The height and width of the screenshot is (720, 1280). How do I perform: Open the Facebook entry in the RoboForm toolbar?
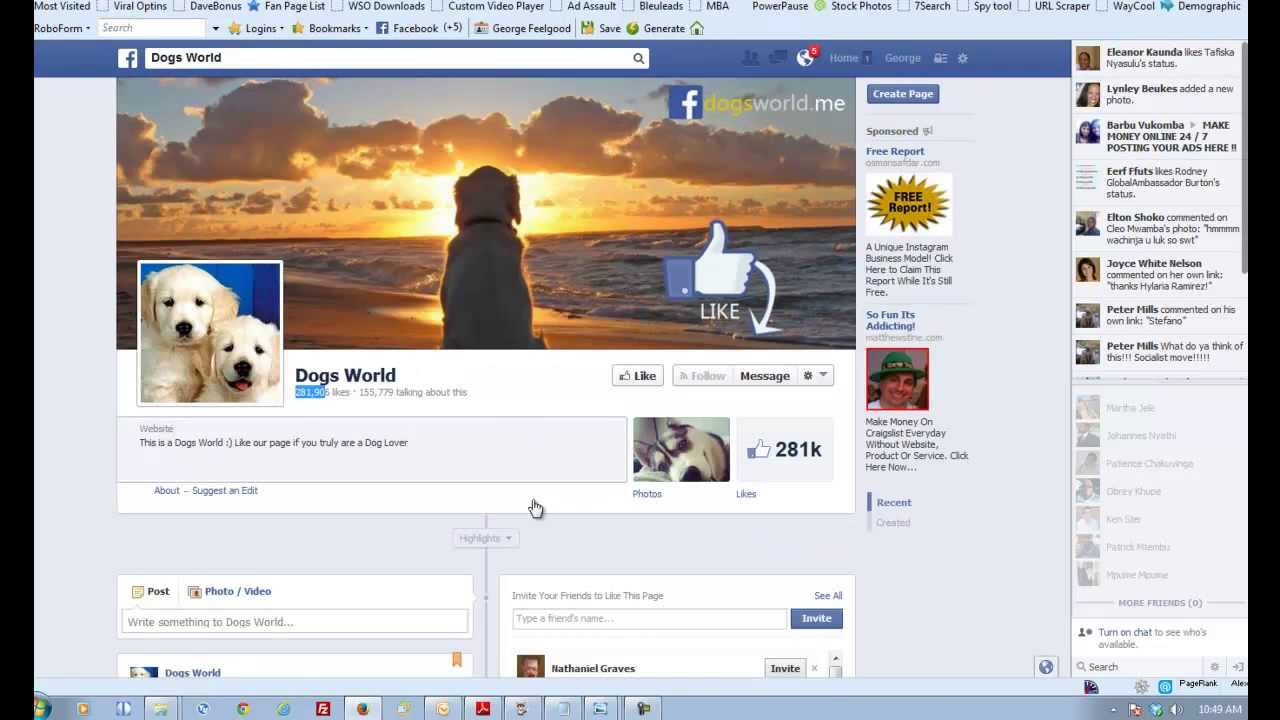point(418,28)
